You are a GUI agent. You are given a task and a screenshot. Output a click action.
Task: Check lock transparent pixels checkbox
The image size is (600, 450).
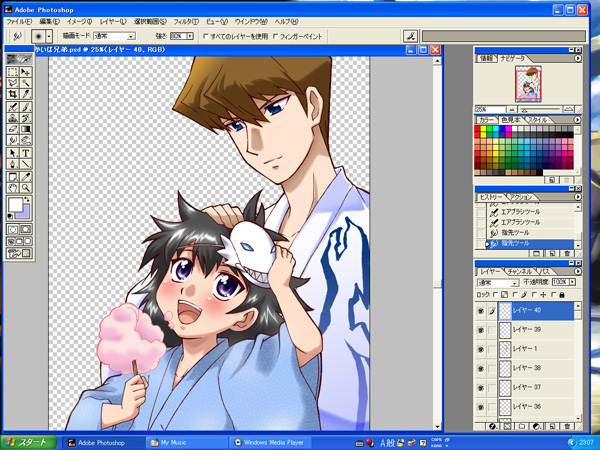[496, 295]
